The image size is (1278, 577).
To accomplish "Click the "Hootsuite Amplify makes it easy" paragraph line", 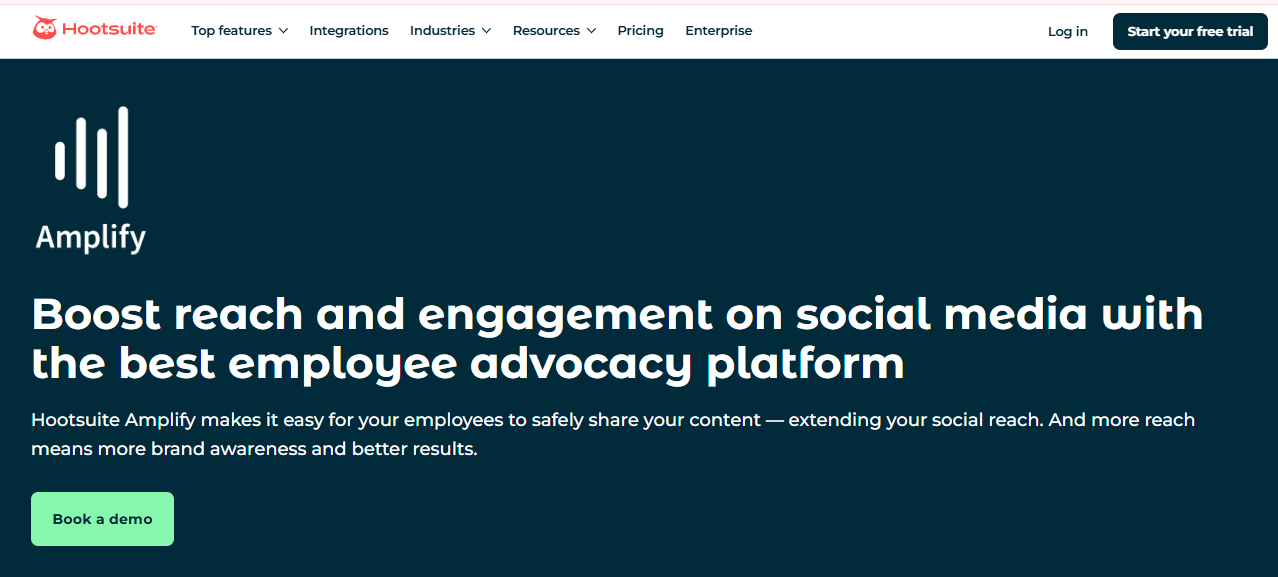I will [612, 420].
